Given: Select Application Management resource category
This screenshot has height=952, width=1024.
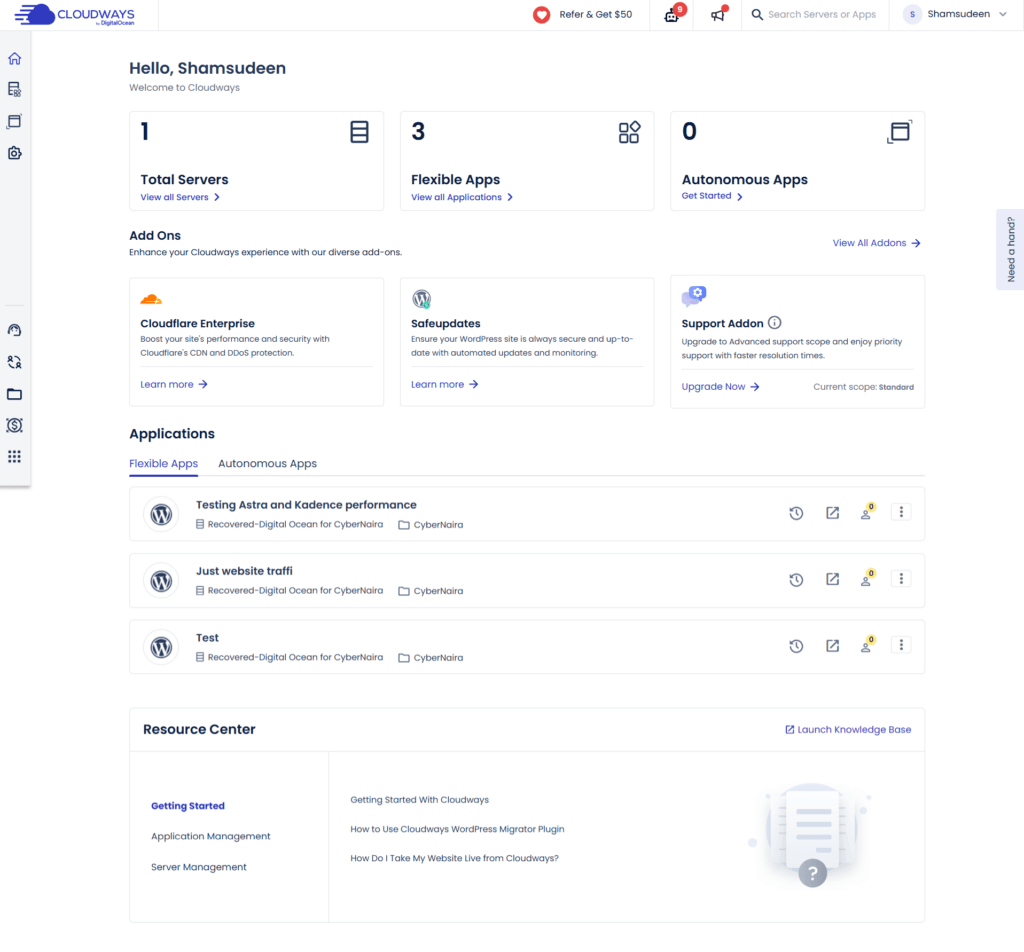Looking at the screenshot, I should pos(210,836).
